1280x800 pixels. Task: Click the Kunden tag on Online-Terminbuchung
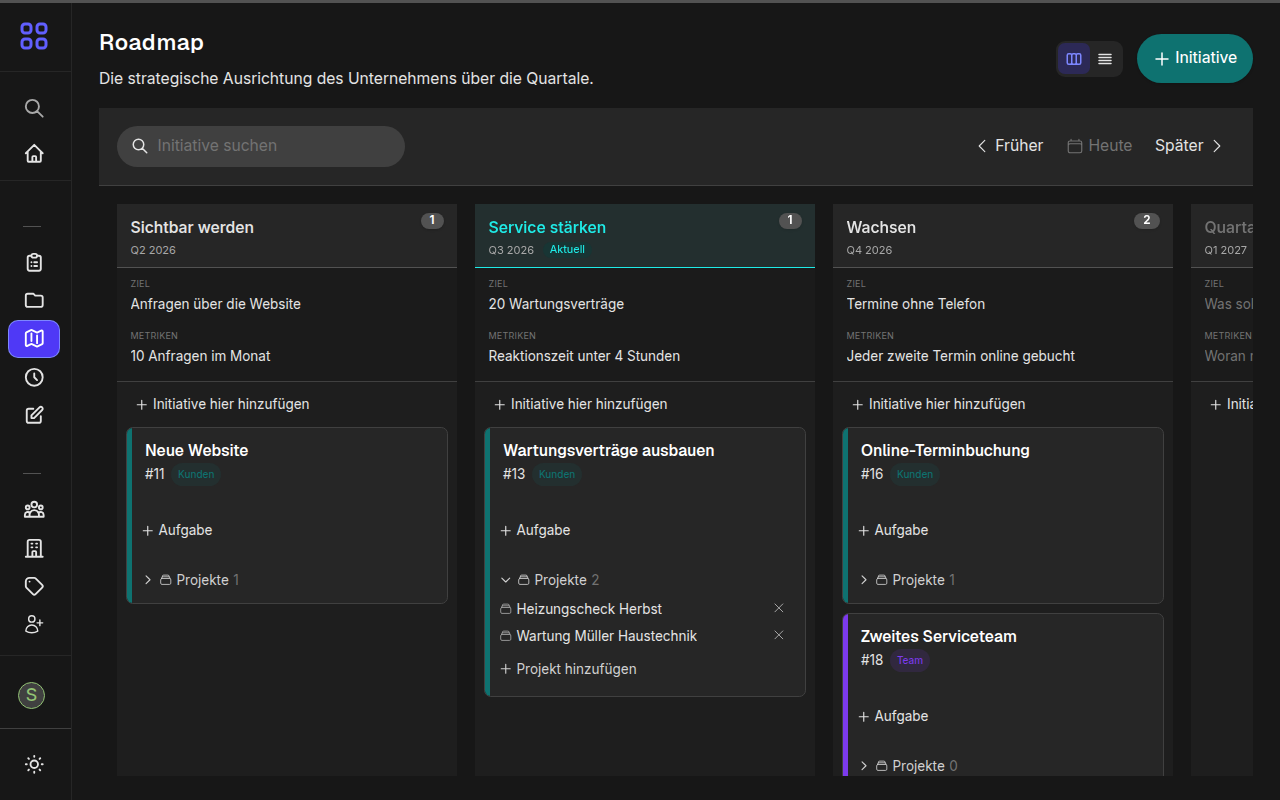click(x=915, y=474)
